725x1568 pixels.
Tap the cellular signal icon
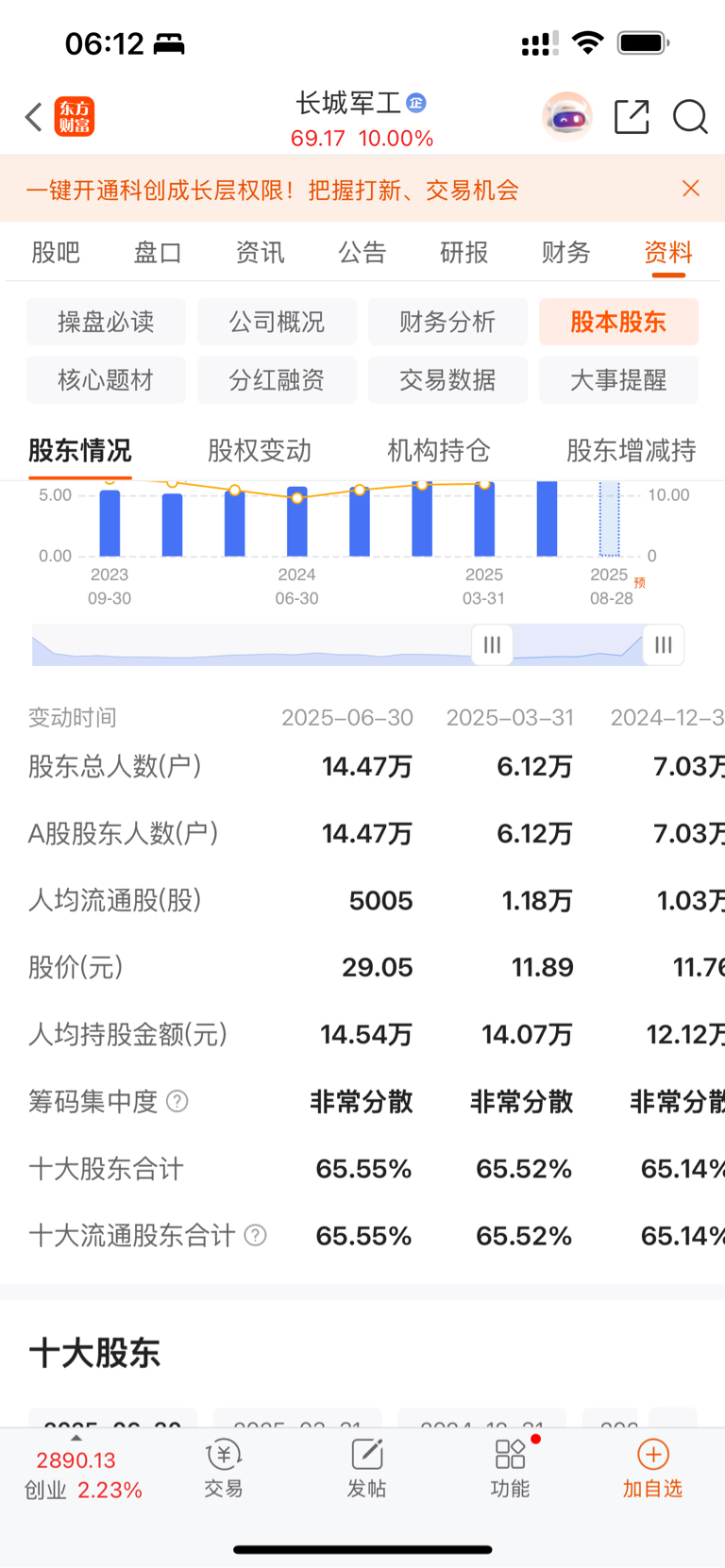(x=539, y=43)
